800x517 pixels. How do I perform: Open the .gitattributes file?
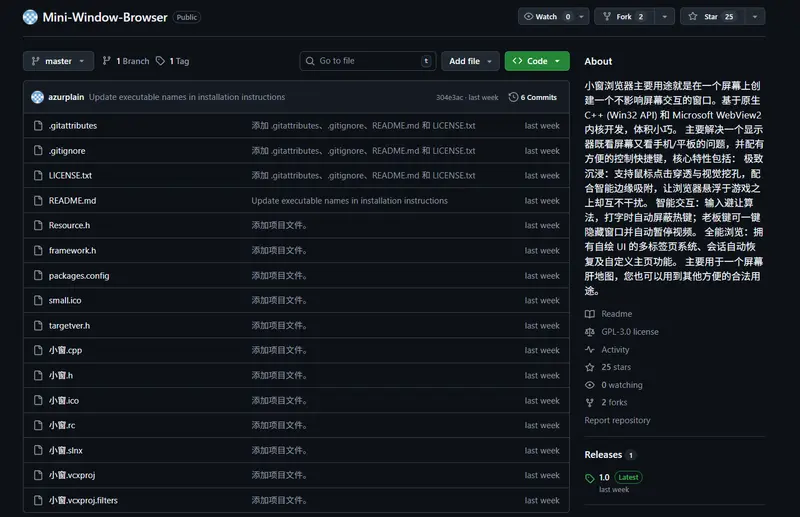click(x=72, y=126)
